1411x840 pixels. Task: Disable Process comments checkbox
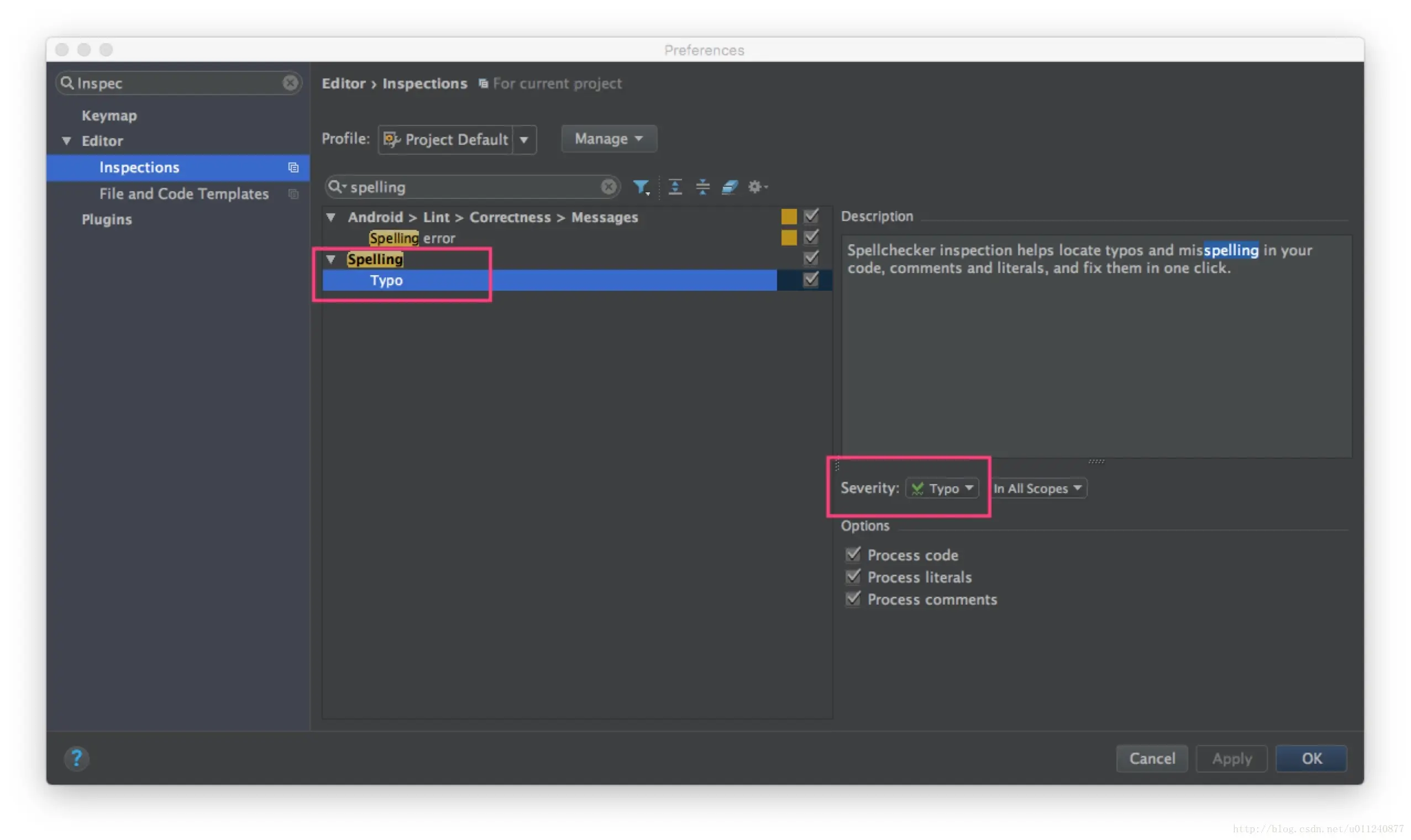pyautogui.click(x=853, y=599)
